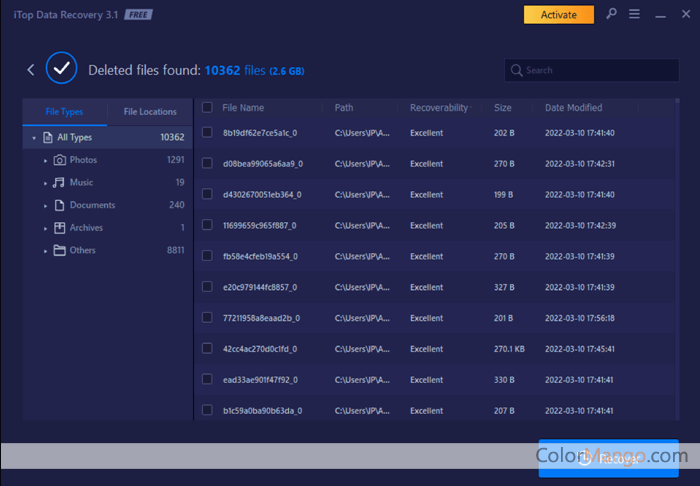The width and height of the screenshot is (700, 486).
Task: Click the Music note icon
Action: (60, 182)
